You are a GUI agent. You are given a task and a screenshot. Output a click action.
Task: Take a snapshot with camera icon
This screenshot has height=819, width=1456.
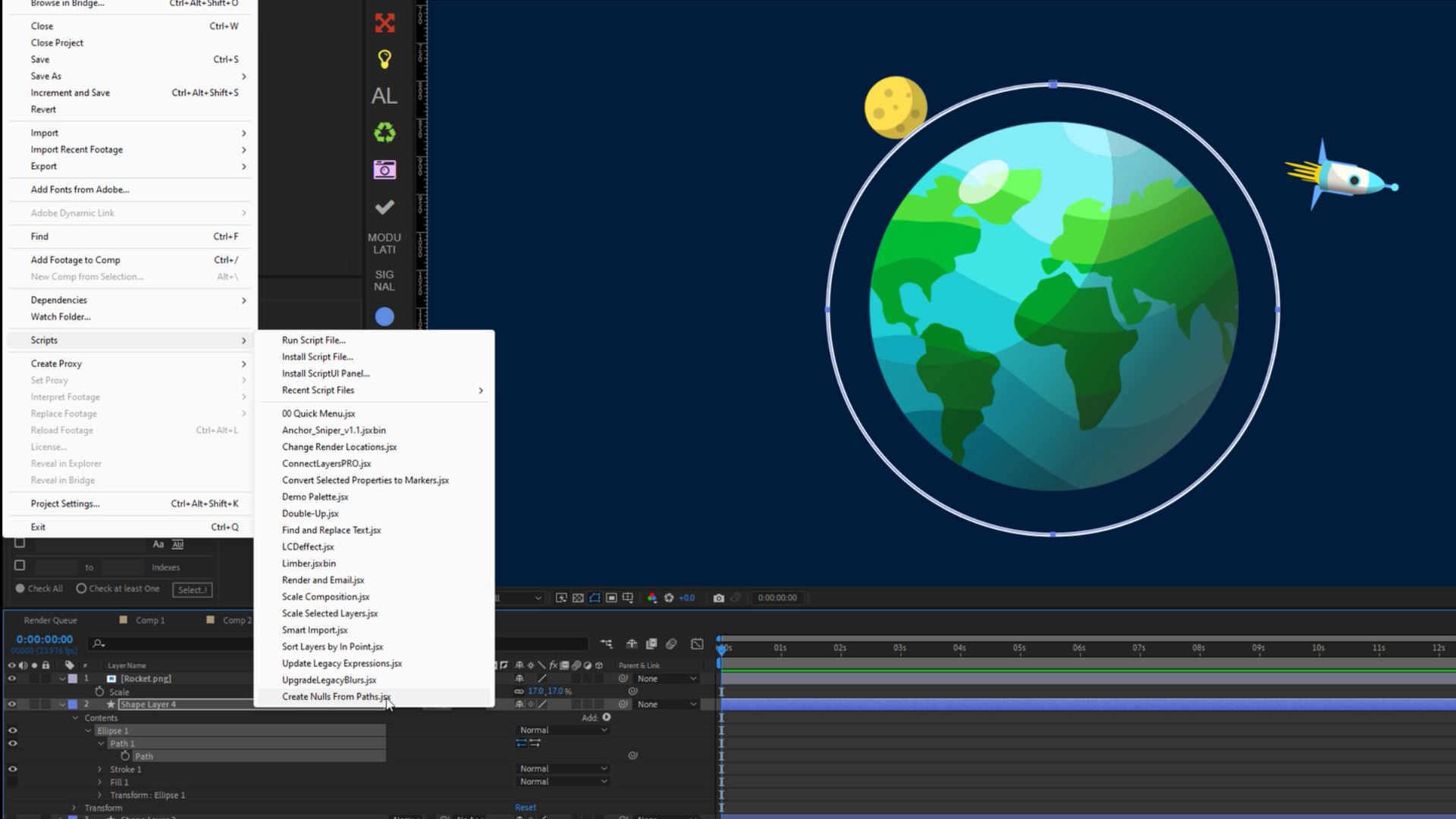coord(718,598)
